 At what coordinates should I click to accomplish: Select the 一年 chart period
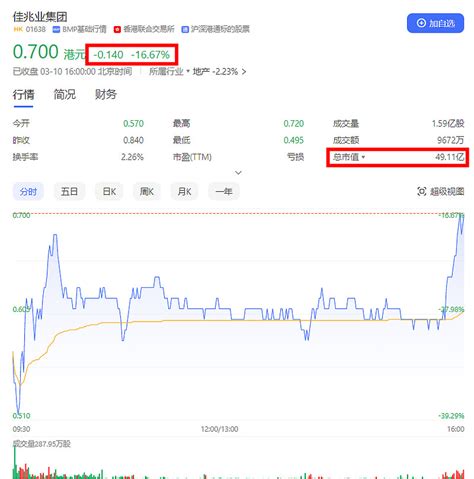pyautogui.click(x=224, y=192)
